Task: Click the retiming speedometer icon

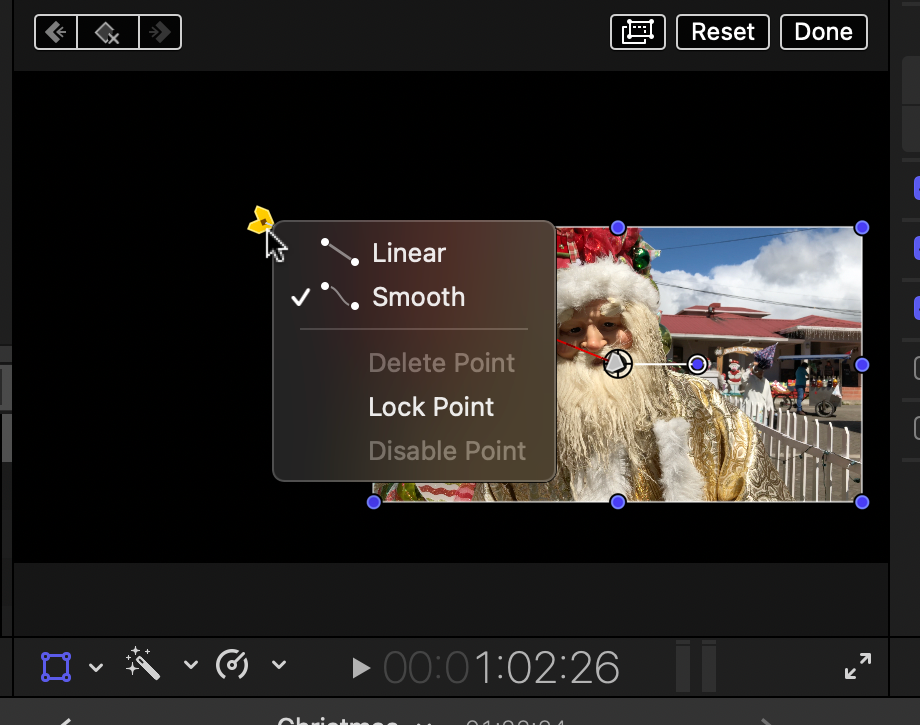Action: click(x=232, y=664)
